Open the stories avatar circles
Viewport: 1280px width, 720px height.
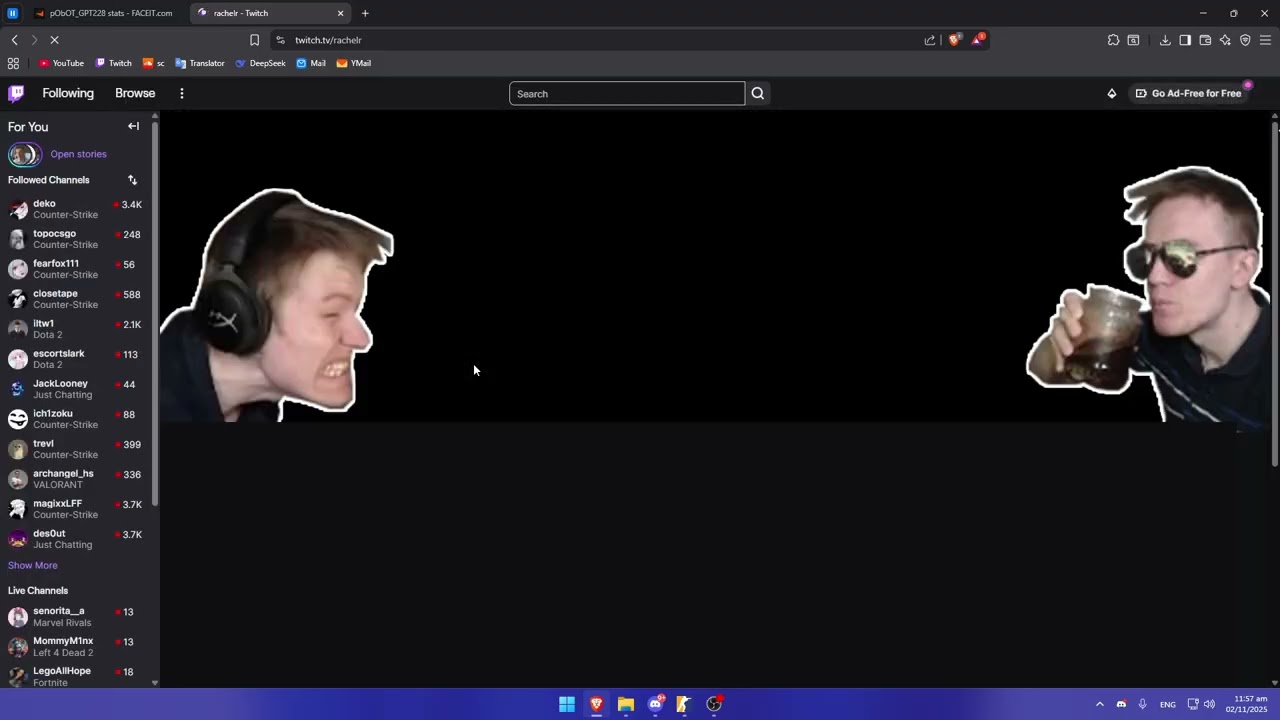coord(25,154)
